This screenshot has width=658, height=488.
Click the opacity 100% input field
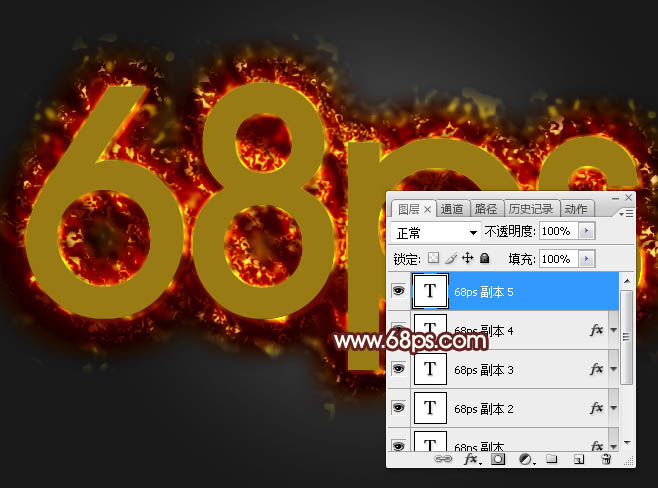click(x=559, y=231)
